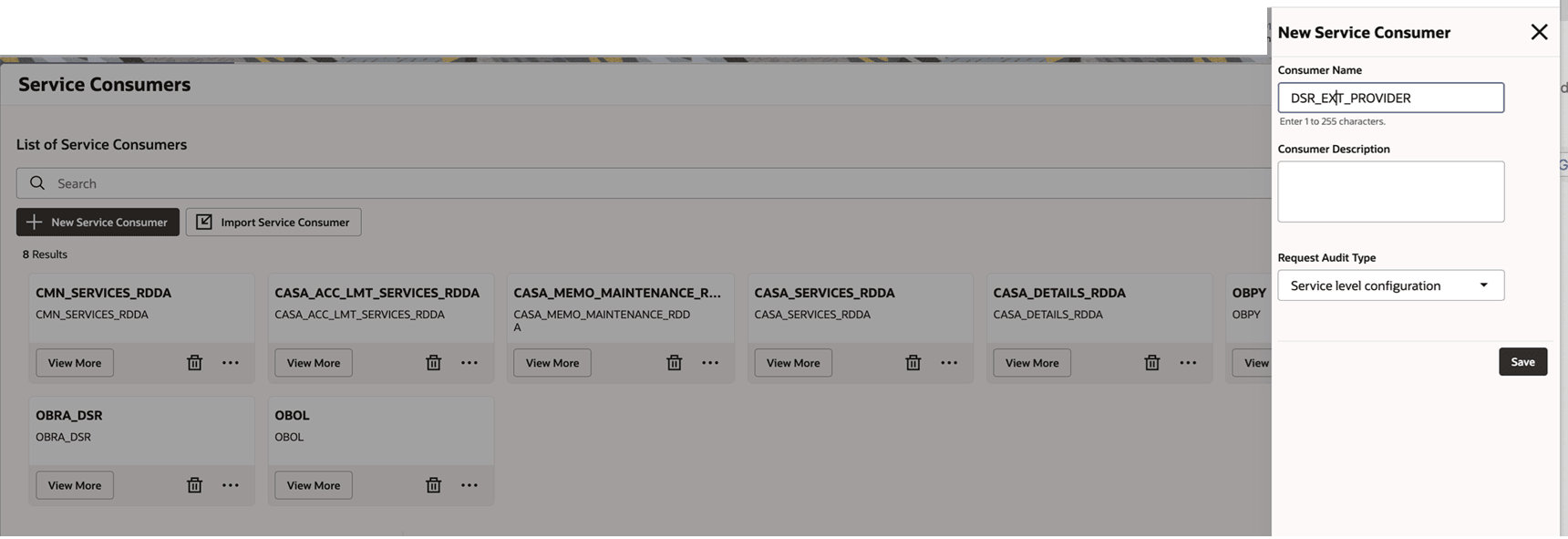View More for OBRA_DSR consumer
The width and height of the screenshot is (1568, 539).
coord(75,485)
